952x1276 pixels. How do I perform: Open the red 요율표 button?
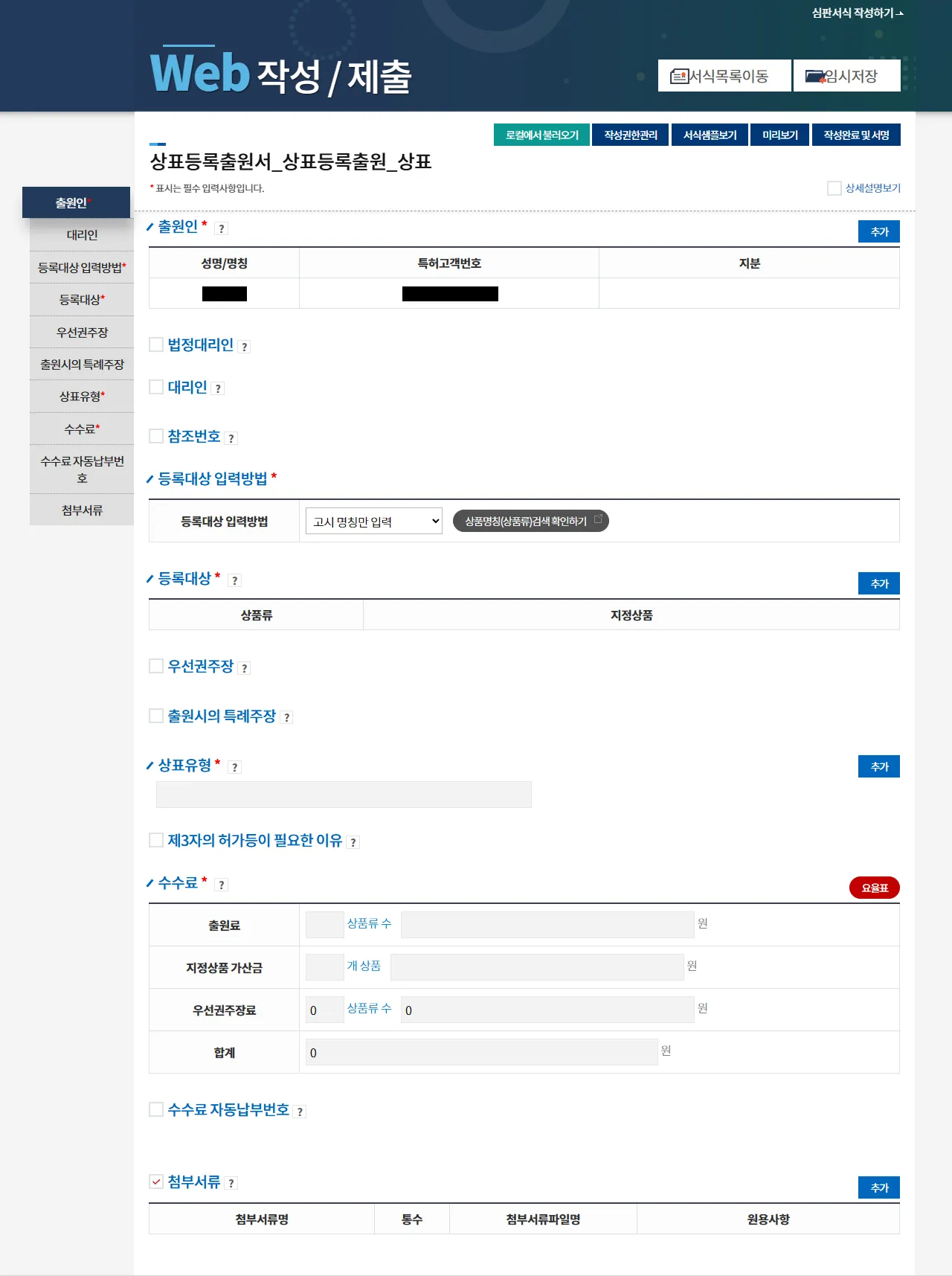(x=874, y=888)
